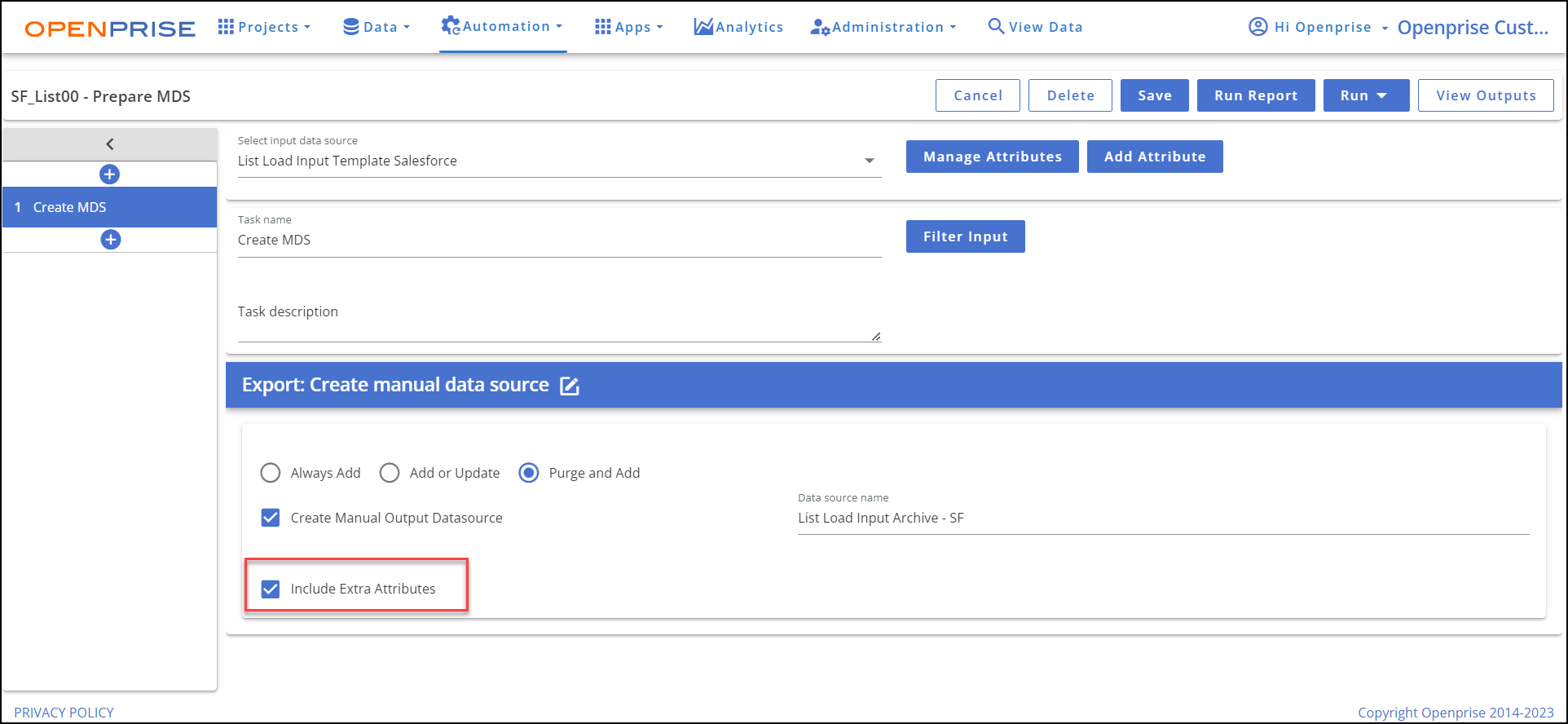The width and height of the screenshot is (1568, 724).
Task: Click the Openprise logo
Action: pyautogui.click(x=110, y=29)
